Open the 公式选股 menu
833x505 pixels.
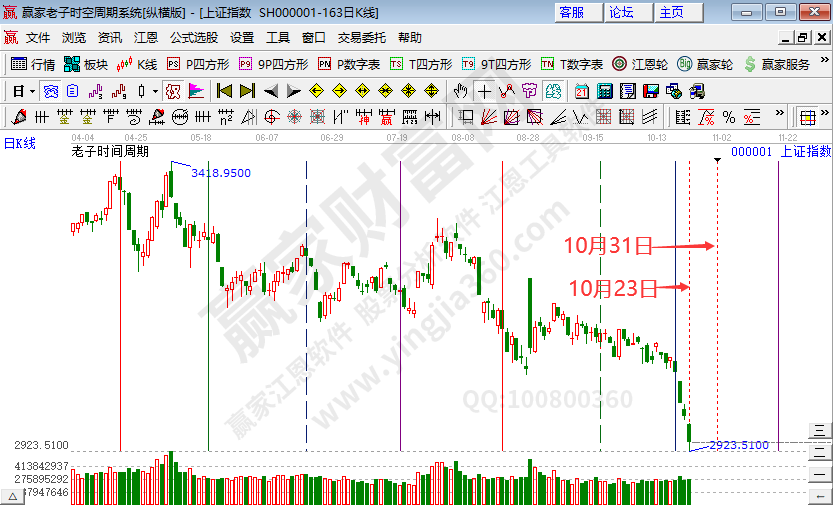pos(193,38)
